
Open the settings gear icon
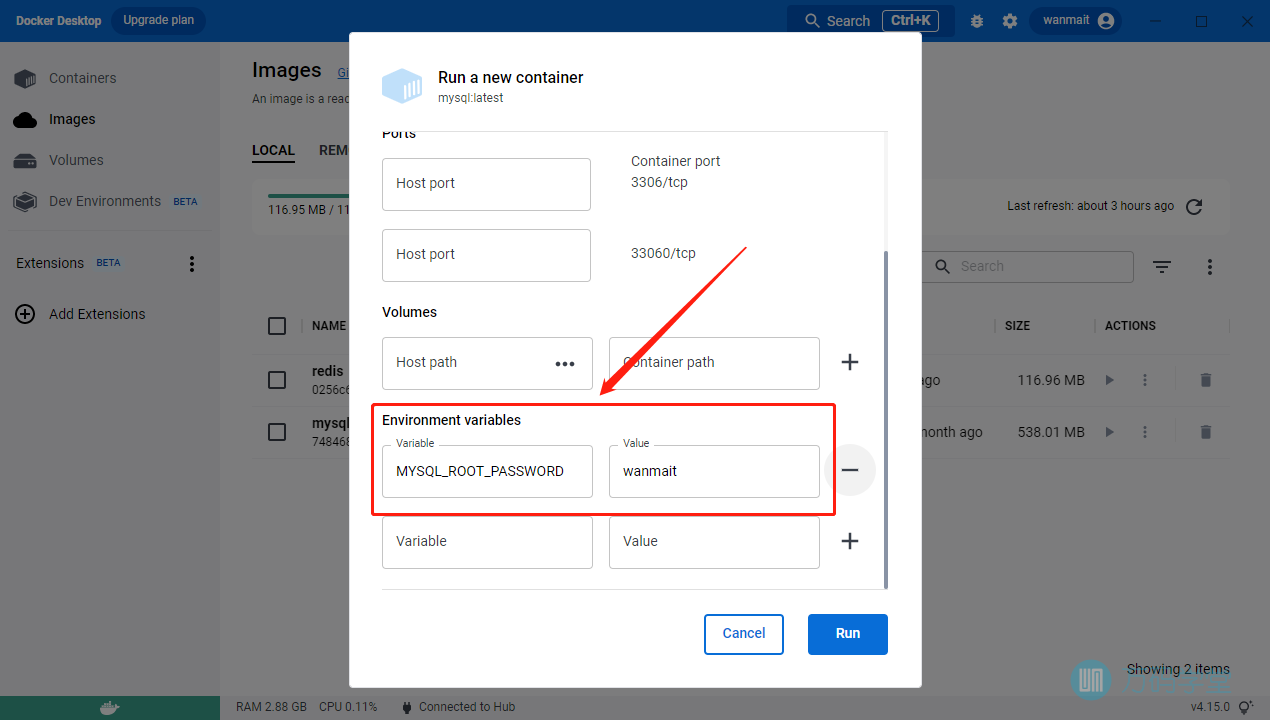pos(1010,21)
